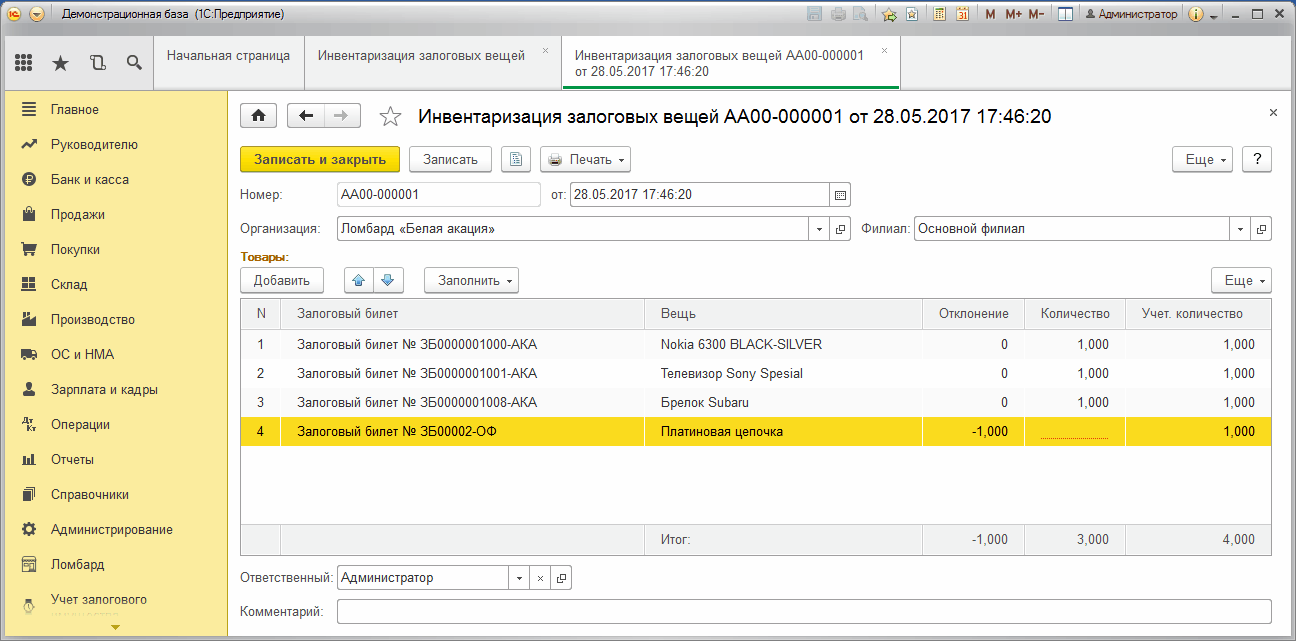Viewport: 1296px width, 641px height.
Task: Navigate forward with the right arrow
Action: tap(341, 116)
